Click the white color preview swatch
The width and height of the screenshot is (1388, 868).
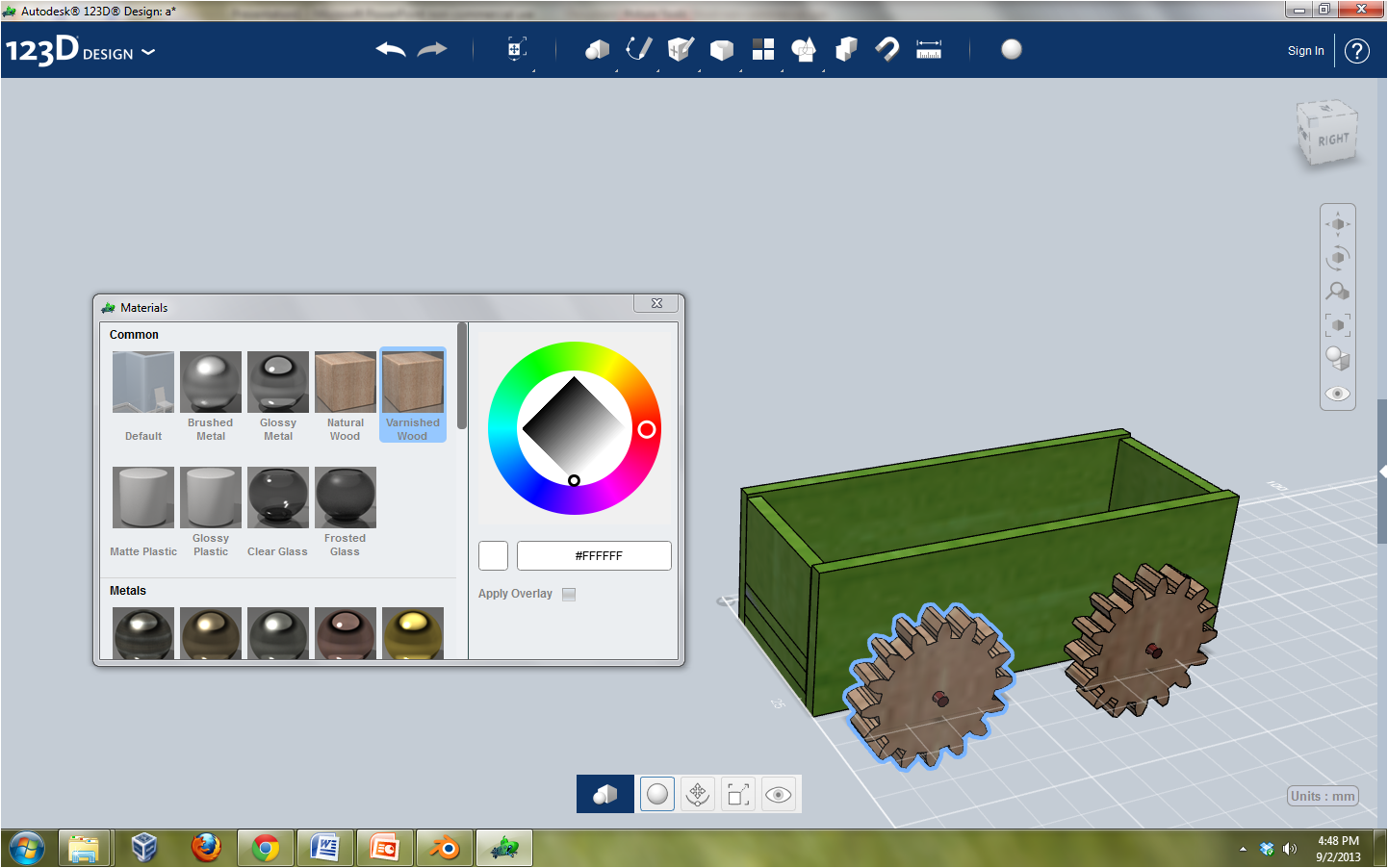pos(493,555)
